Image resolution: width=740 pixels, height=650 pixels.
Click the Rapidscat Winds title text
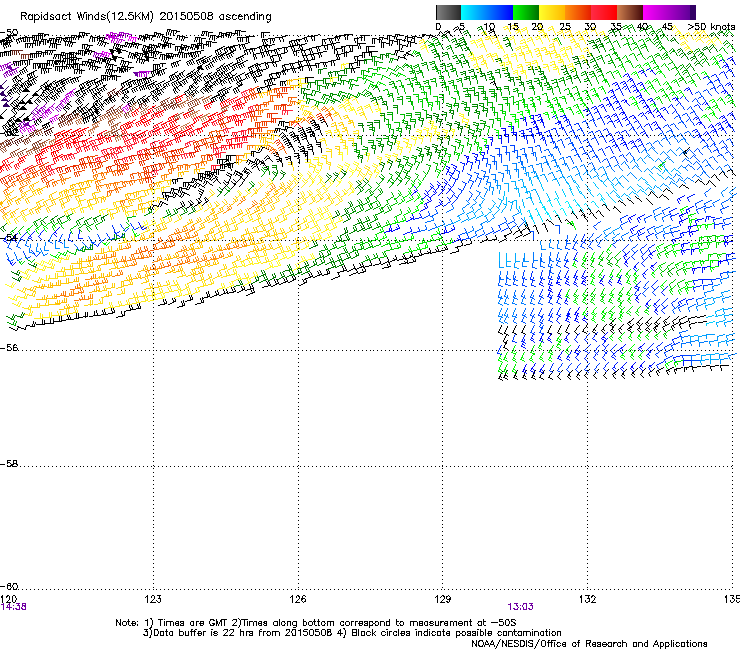pos(146,17)
